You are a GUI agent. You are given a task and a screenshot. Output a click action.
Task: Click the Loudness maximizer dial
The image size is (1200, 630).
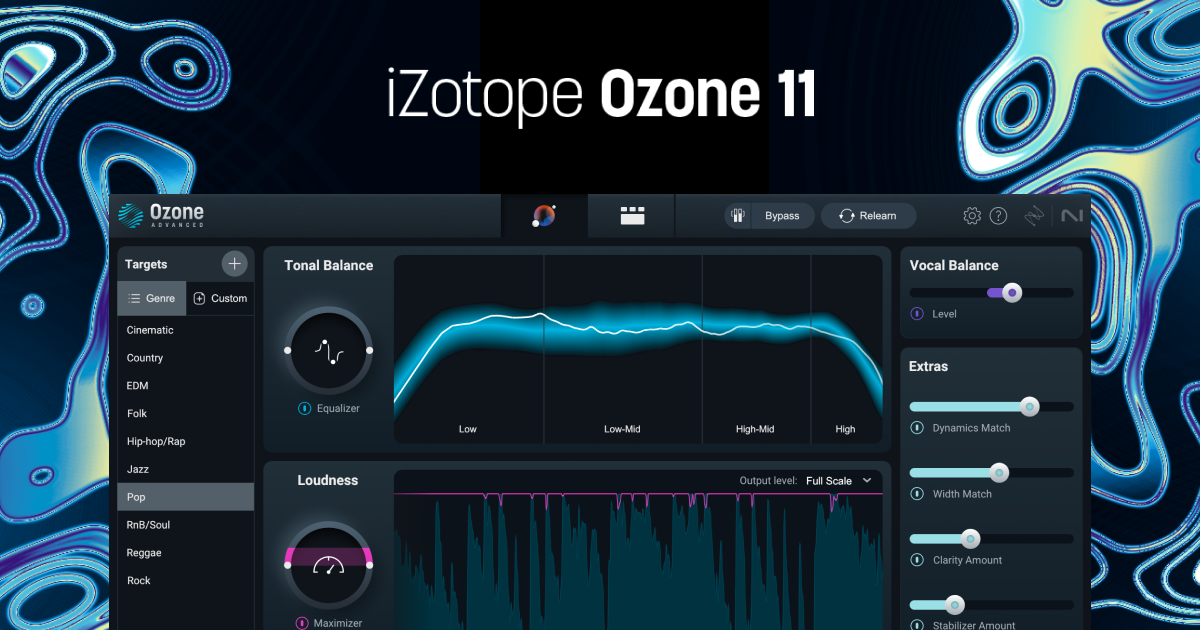pyautogui.click(x=328, y=565)
